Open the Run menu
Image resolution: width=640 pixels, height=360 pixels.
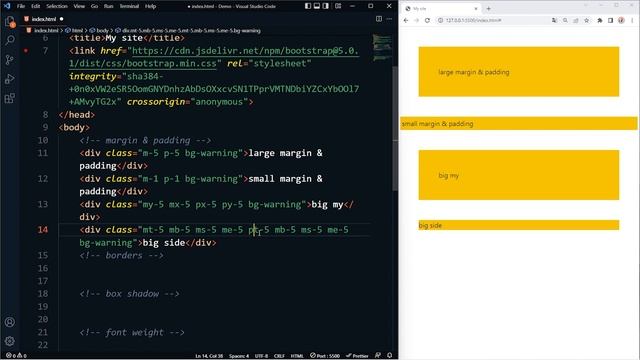pos(108,6)
